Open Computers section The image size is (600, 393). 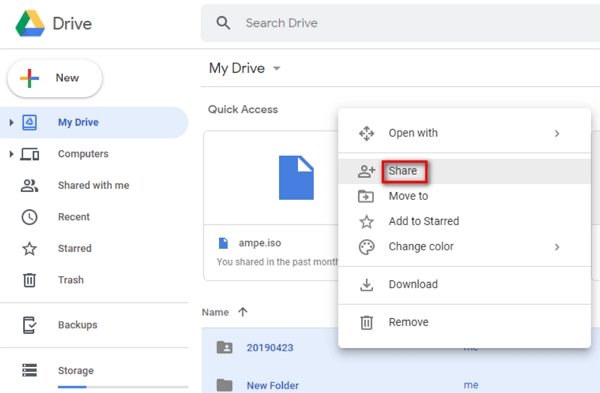coord(83,154)
